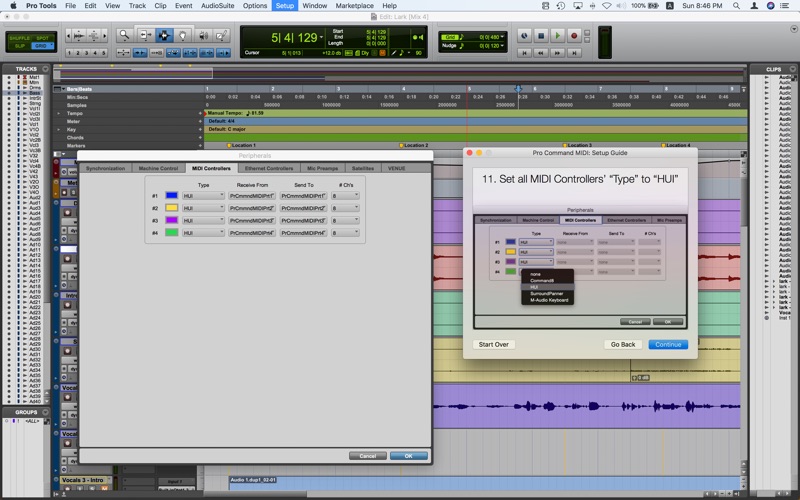Image resolution: width=800 pixels, height=500 pixels.
Task: Click the Fast Forward transport button
Action: (x=557, y=53)
